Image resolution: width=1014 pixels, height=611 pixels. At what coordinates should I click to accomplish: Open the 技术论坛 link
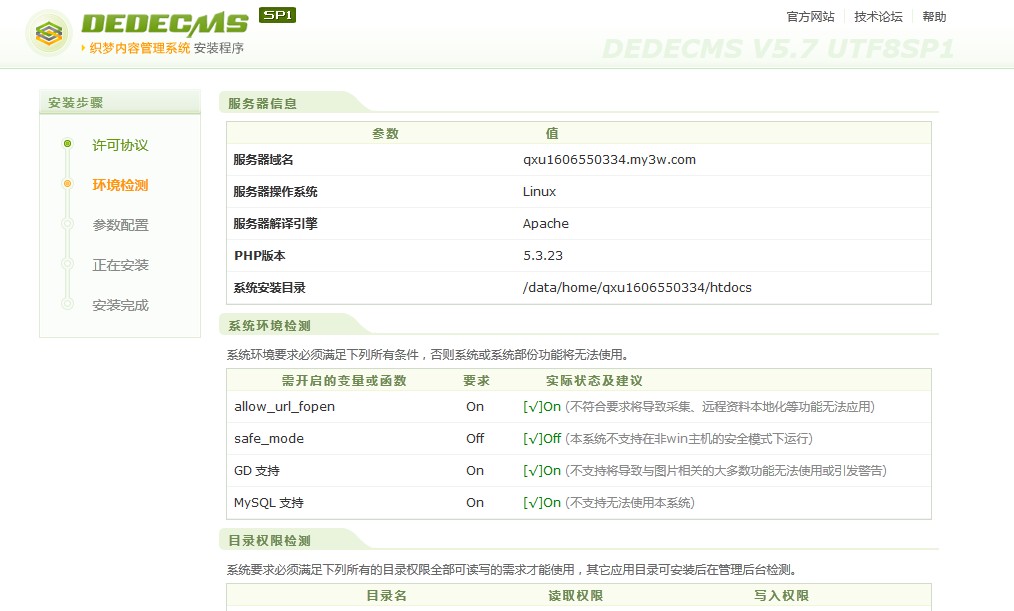[878, 17]
